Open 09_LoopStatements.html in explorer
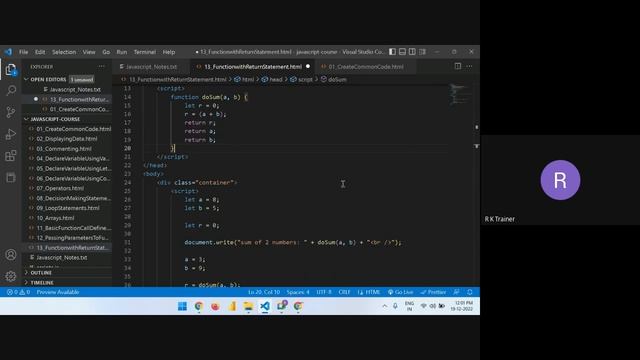The width and height of the screenshot is (640, 360). 68,208
